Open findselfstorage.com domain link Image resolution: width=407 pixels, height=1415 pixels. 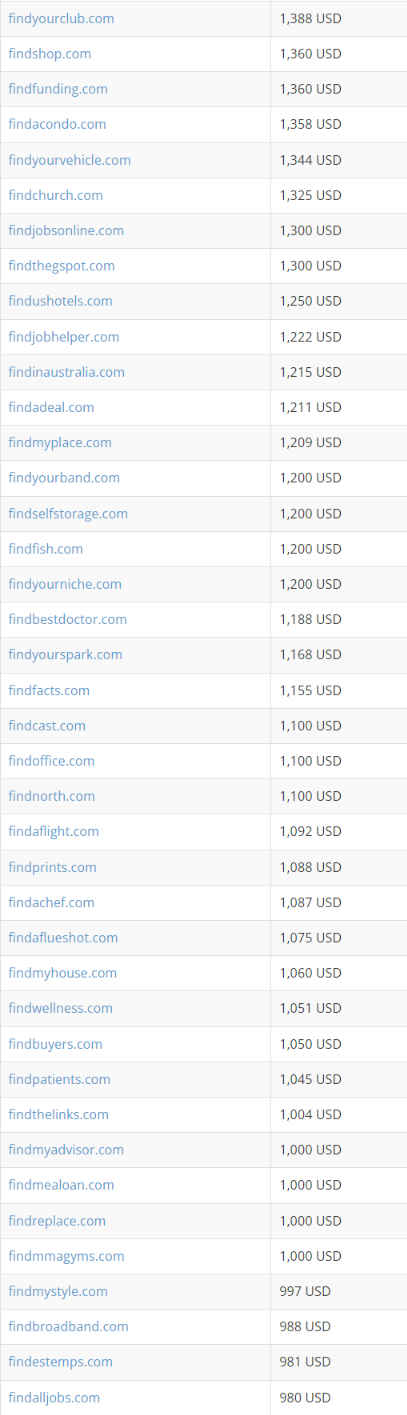point(68,513)
